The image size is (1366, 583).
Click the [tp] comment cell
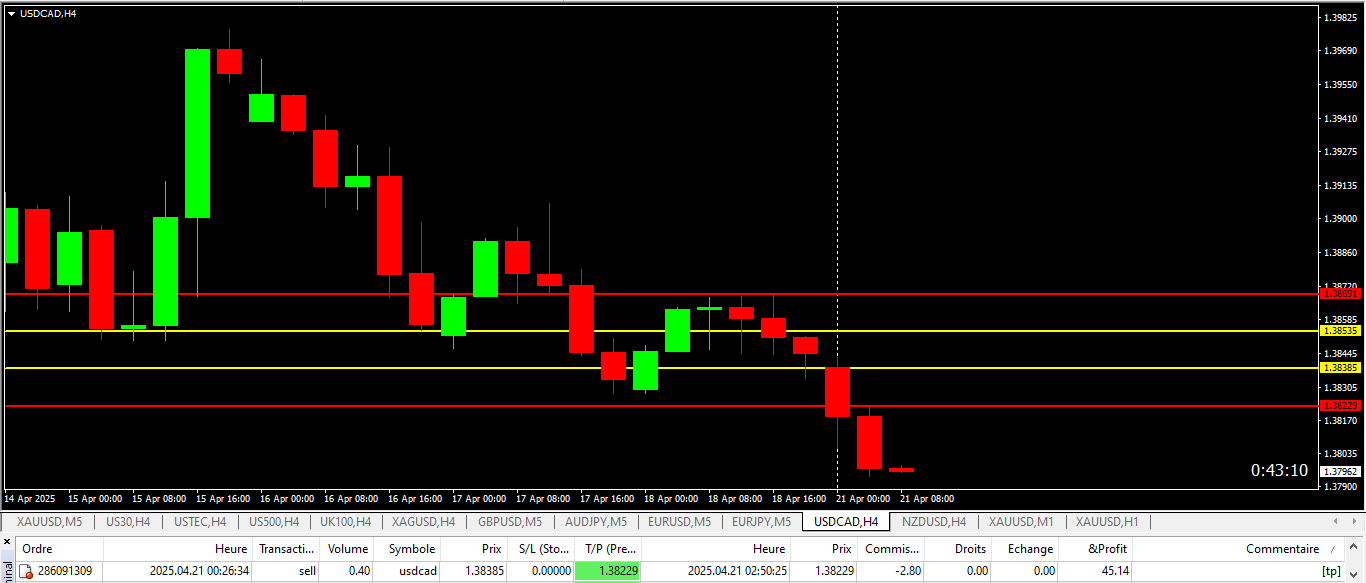coord(1331,571)
